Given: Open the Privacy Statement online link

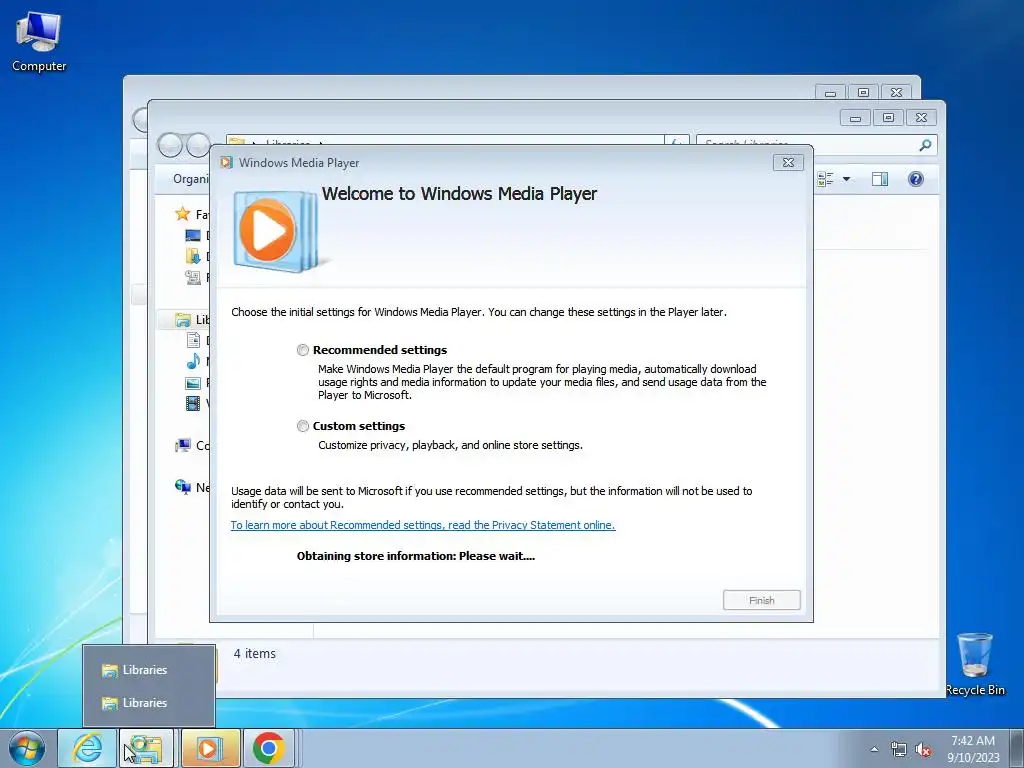Looking at the screenshot, I should [x=423, y=525].
